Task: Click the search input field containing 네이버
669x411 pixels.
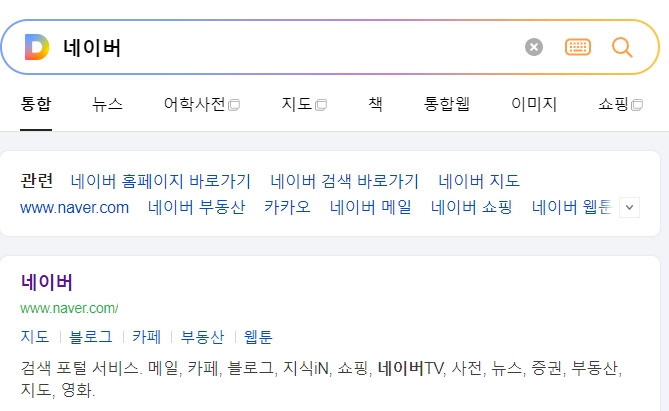Action: point(290,47)
